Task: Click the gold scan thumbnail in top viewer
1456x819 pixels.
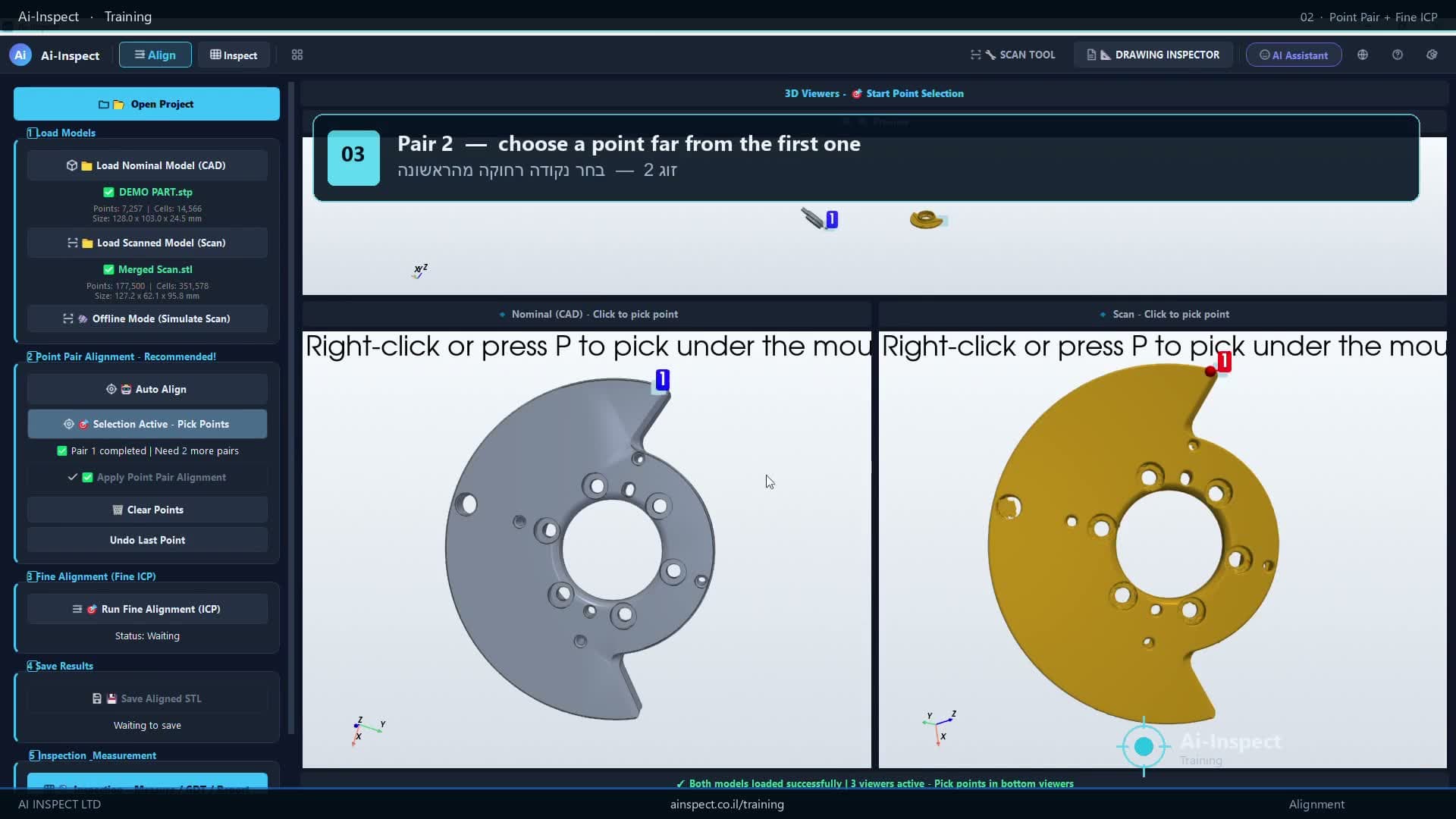Action: click(927, 220)
